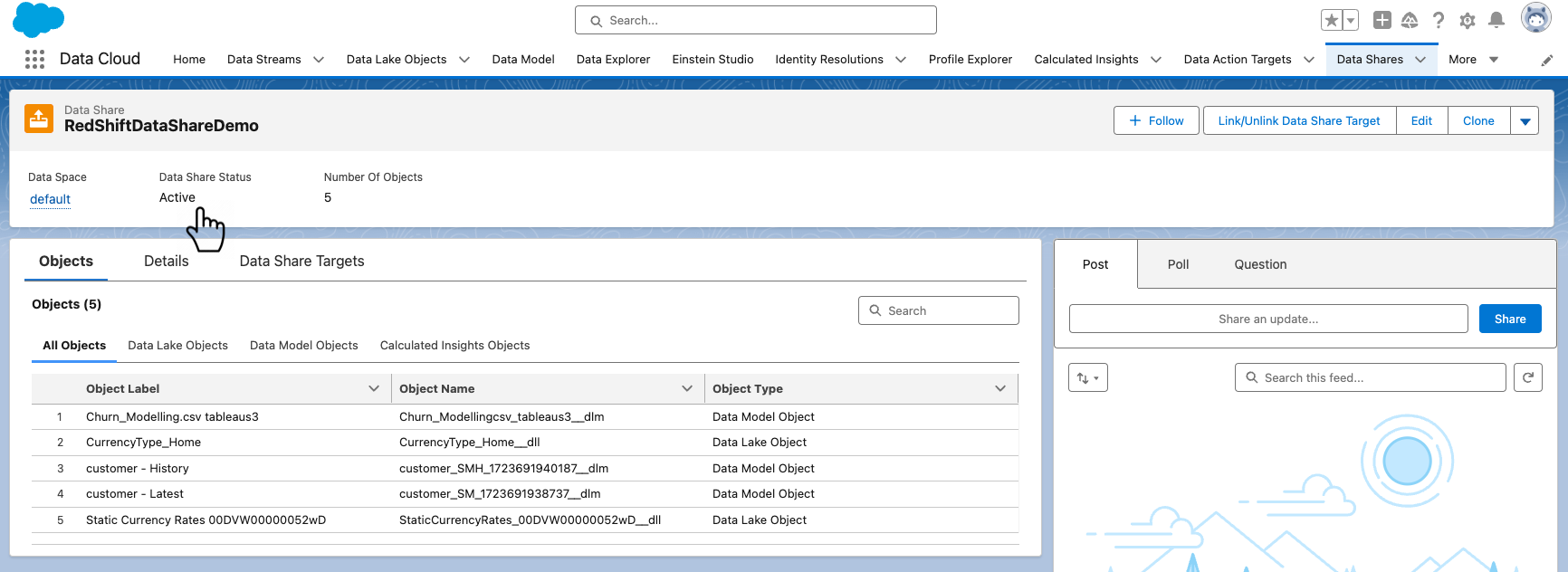Open the Data Explorer nav tab

pyautogui.click(x=613, y=60)
